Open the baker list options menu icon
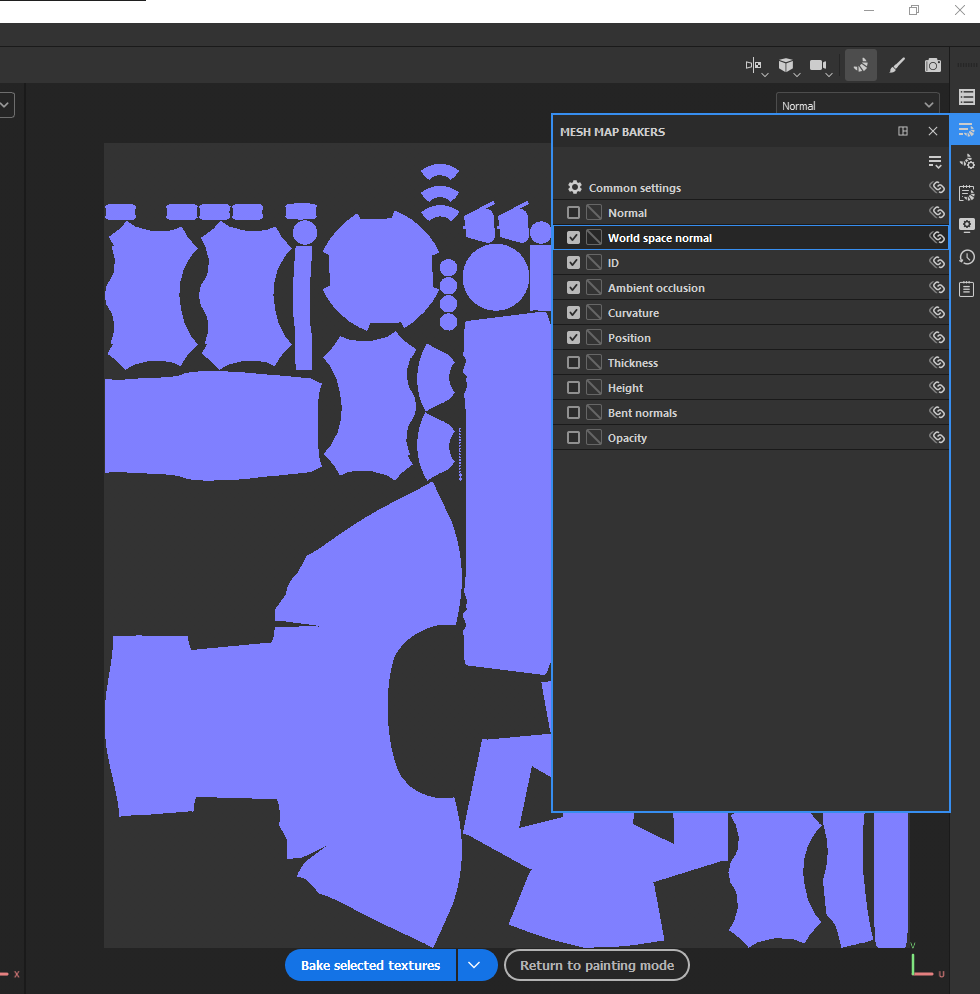 click(935, 162)
